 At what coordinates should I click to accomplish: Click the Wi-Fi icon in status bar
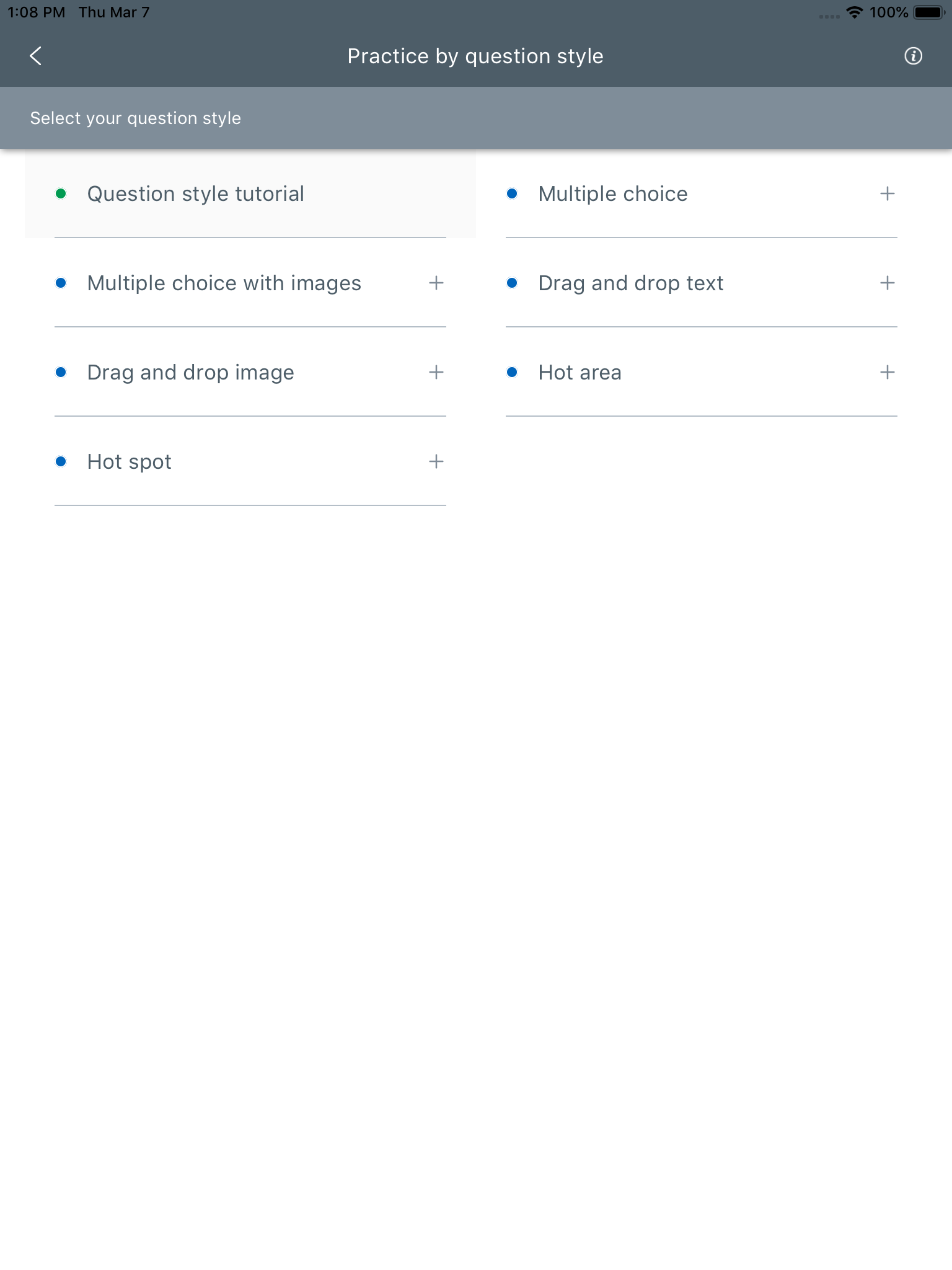pyautogui.click(x=854, y=11)
